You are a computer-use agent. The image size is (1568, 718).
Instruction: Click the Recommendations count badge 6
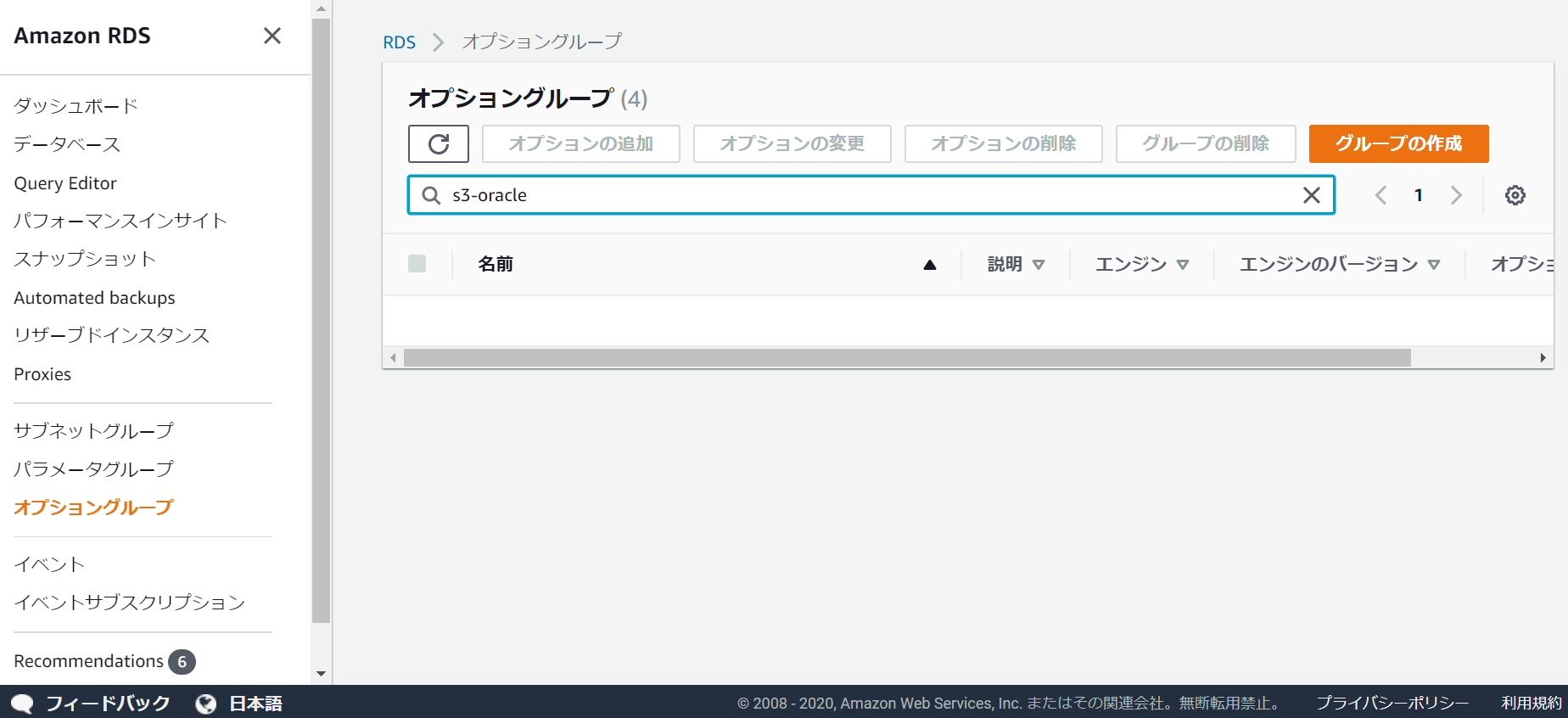(x=182, y=662)
